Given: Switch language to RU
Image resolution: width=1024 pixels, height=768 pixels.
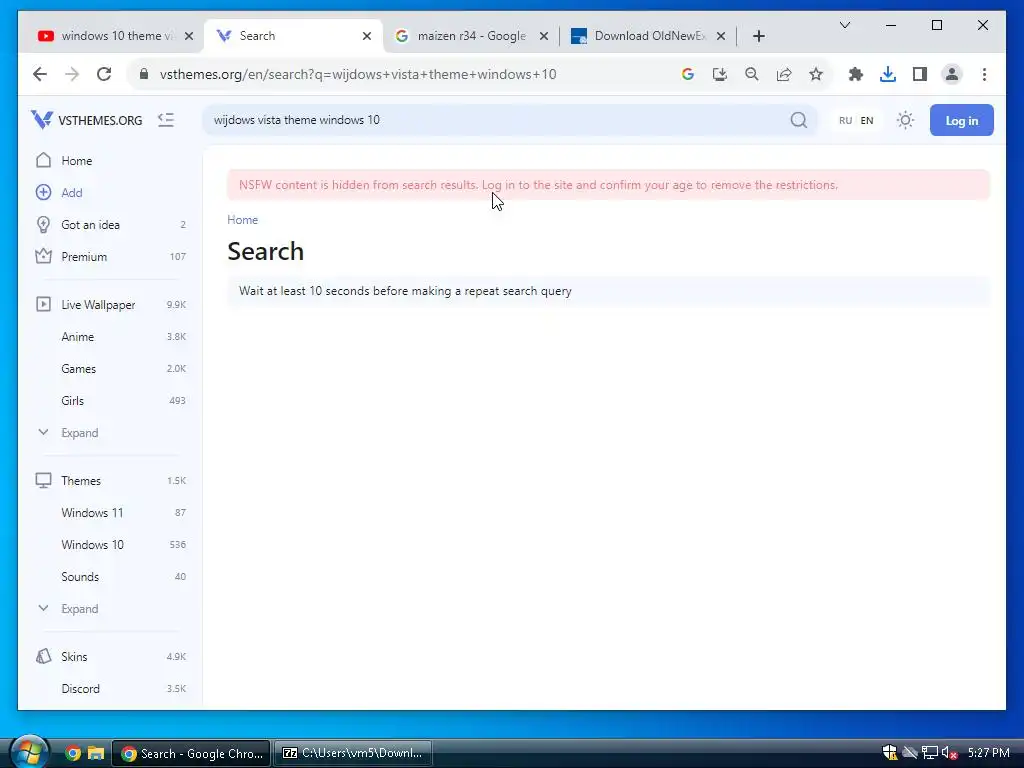Looking at the screenshot, I should coord(845,120).
